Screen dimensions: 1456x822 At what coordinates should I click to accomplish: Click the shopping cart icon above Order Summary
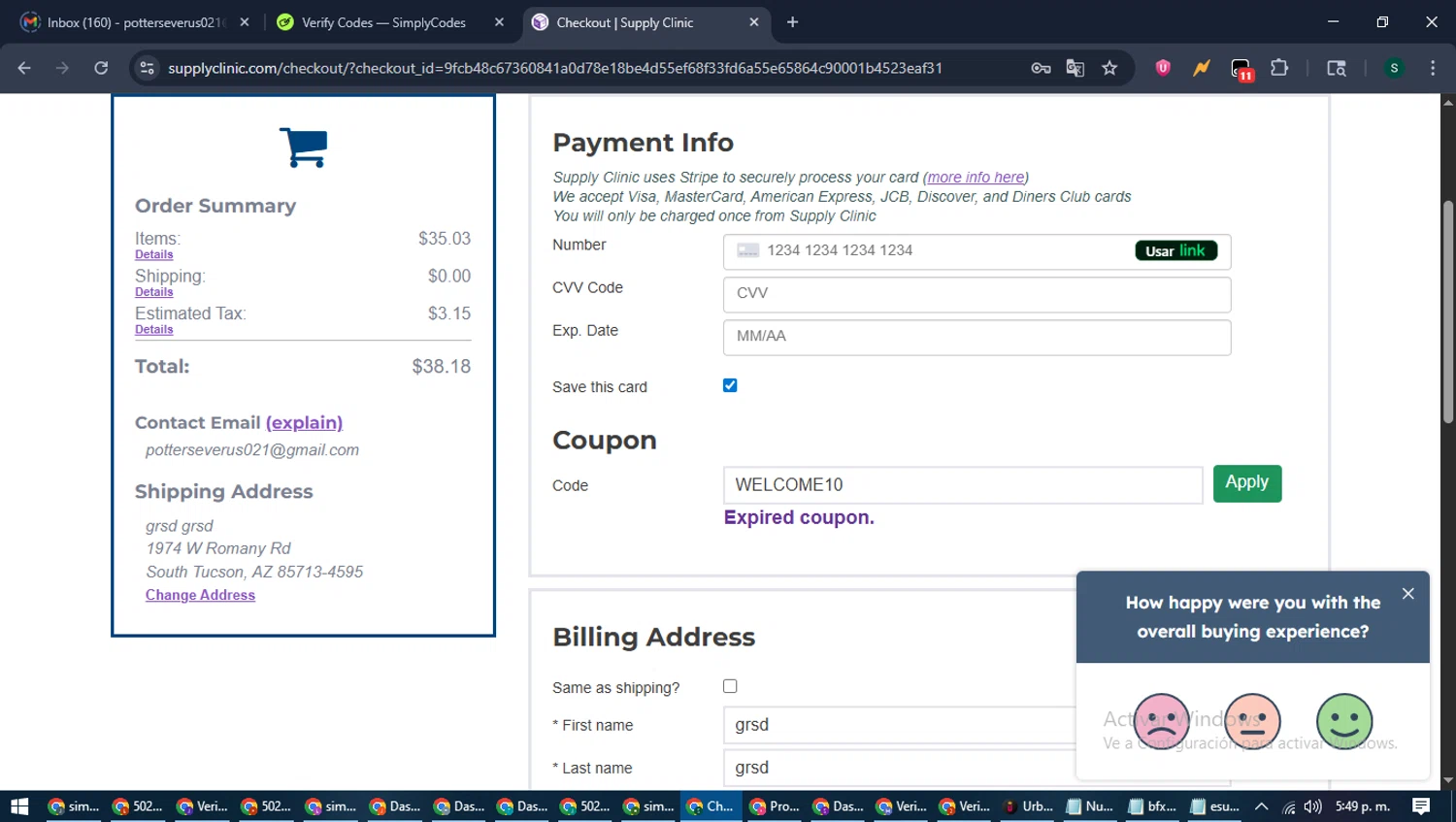(x=303, y=148)
